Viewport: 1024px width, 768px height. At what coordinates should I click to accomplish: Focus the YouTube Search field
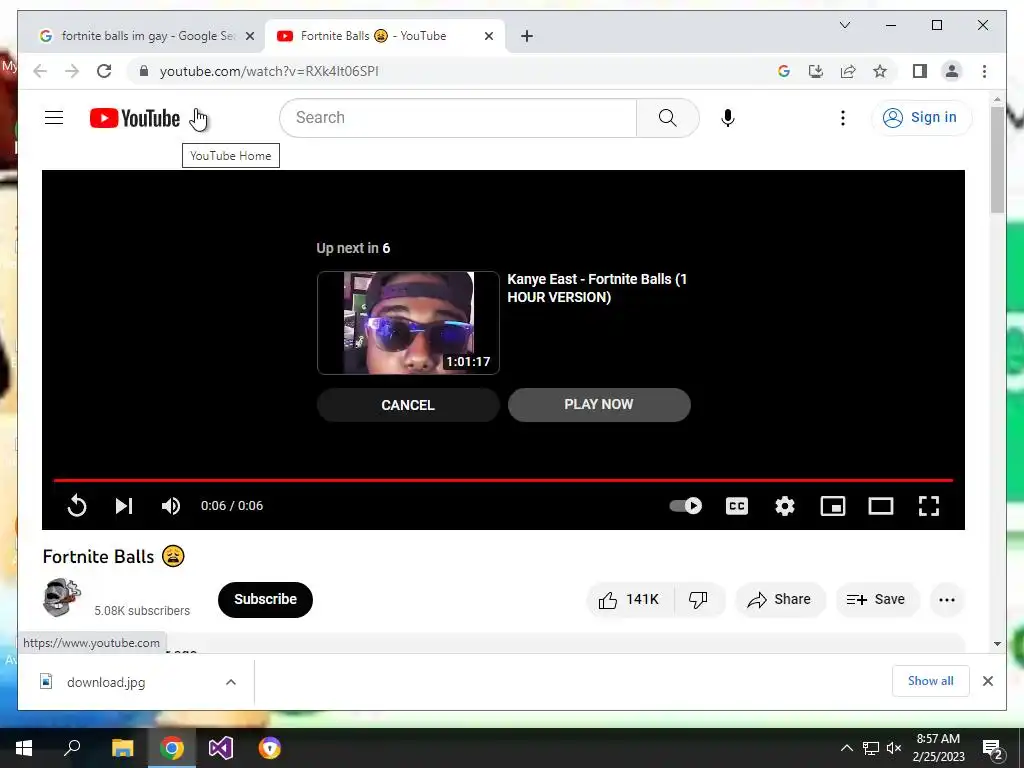coord(458,118)
